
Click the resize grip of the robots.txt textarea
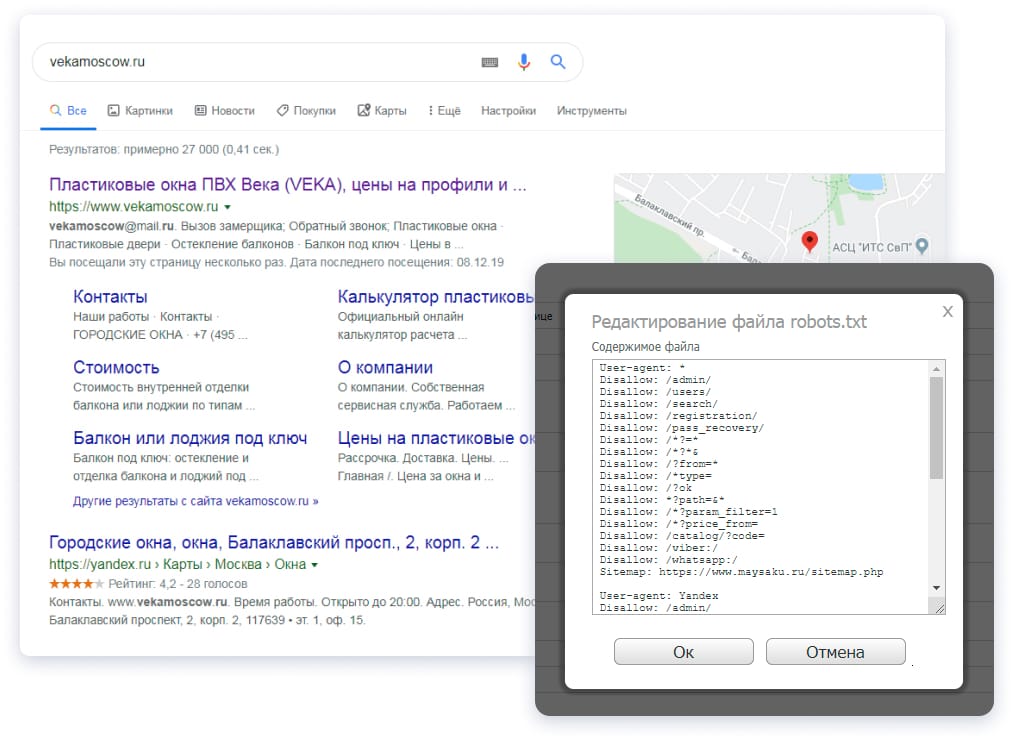[940, 608]
